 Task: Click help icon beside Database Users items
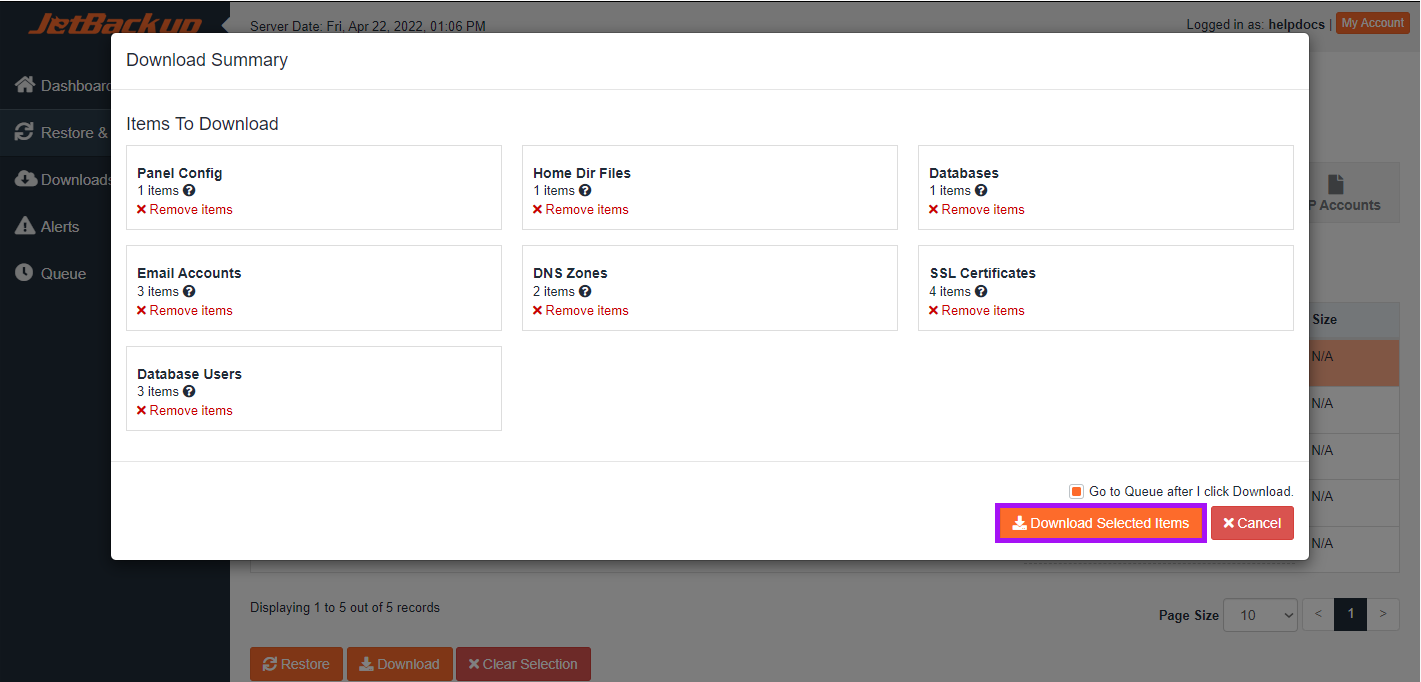click(x=189, y=391)
